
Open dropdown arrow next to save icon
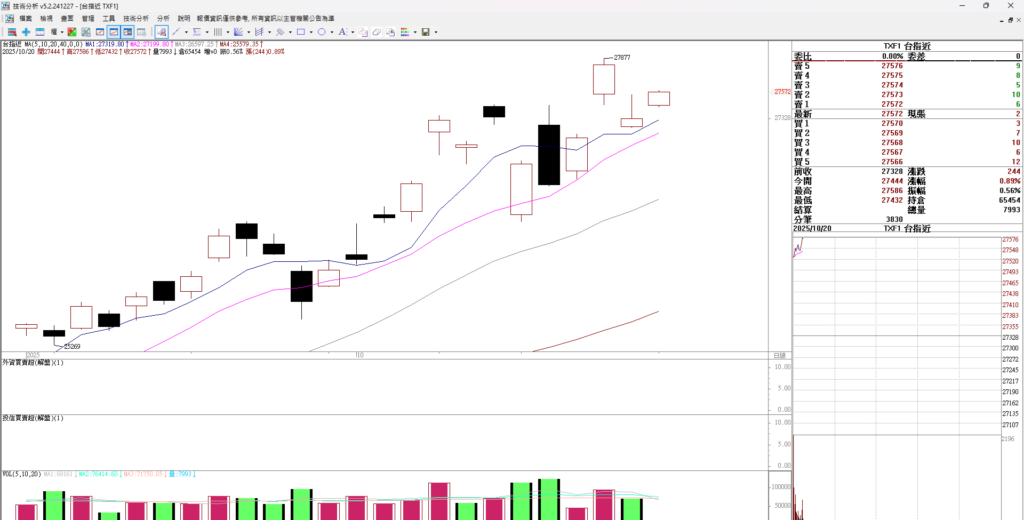coord(436,32)
